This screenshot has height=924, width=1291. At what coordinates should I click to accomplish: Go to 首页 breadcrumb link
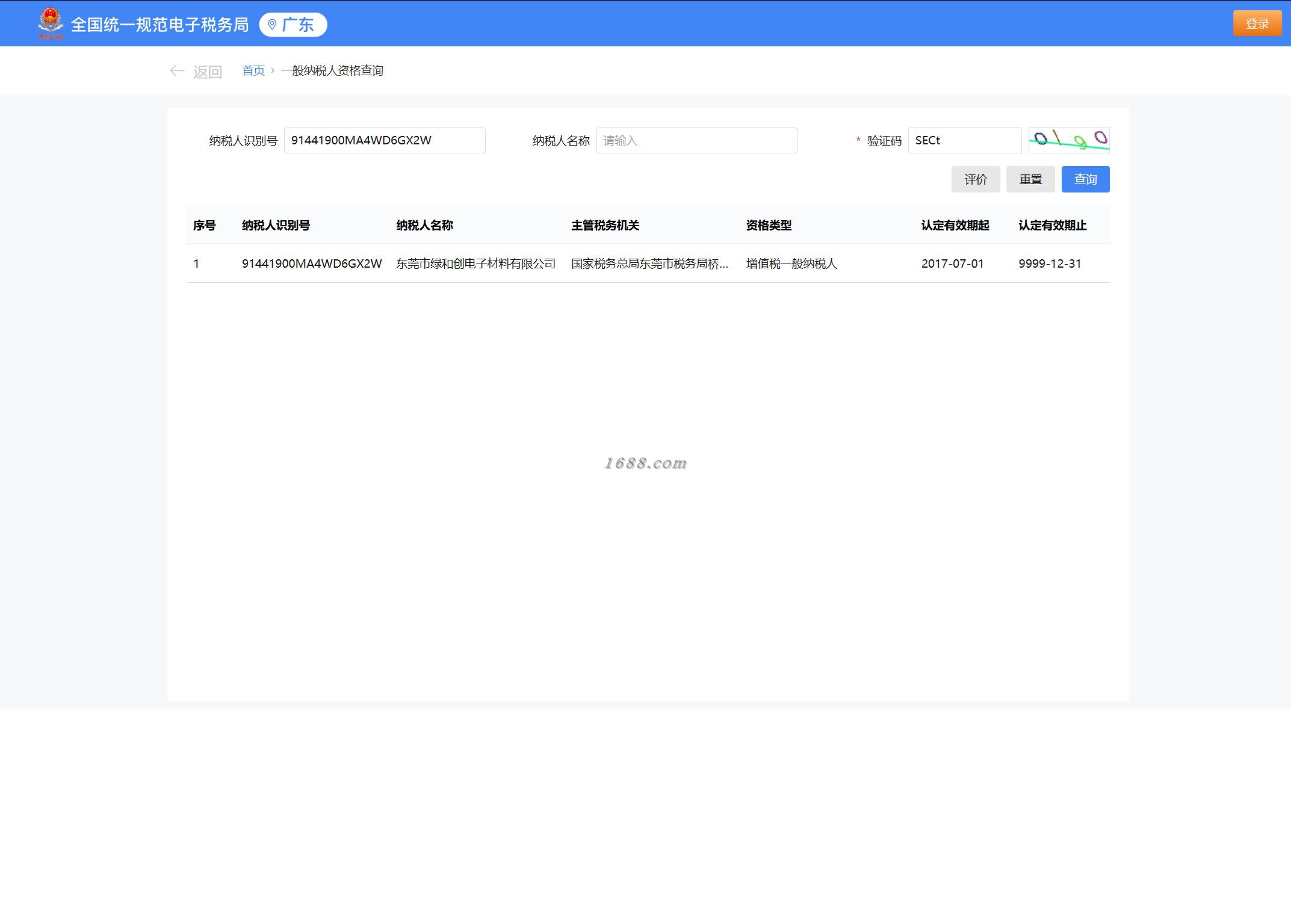(253, 71)
